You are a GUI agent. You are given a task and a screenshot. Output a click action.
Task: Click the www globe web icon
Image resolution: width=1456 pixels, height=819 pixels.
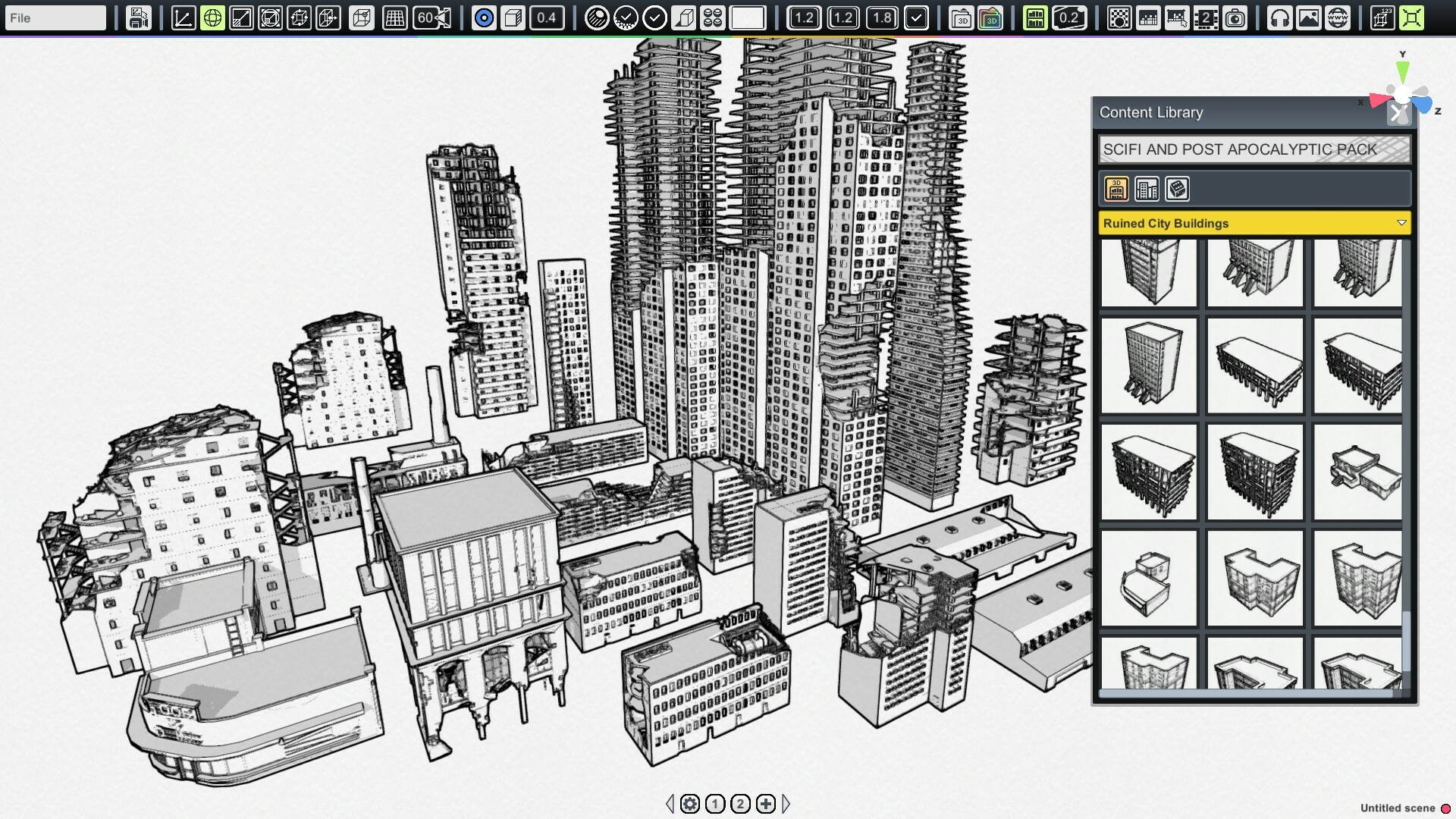tap(1338, 17)
